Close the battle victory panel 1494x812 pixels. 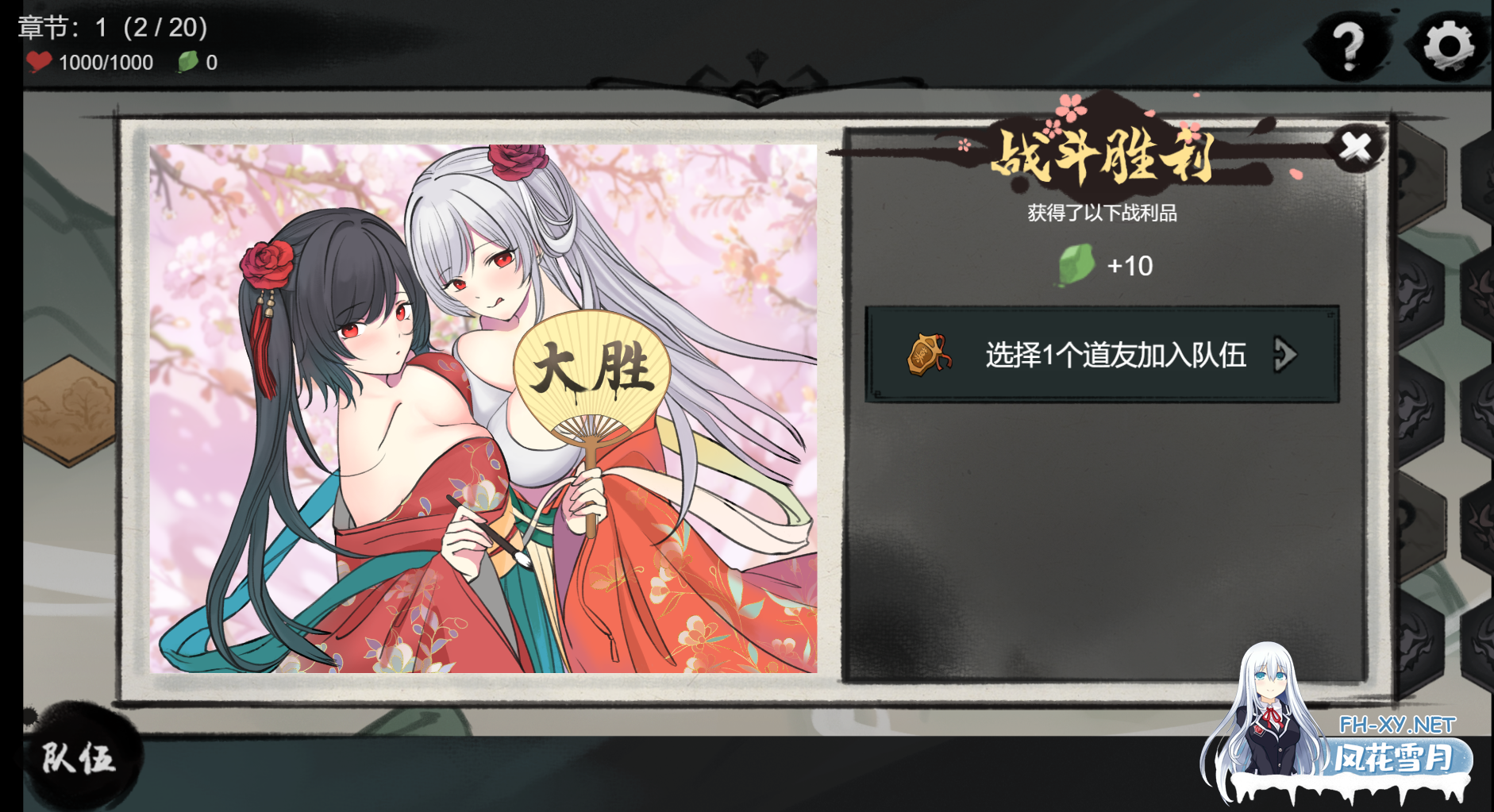coord(1356,148)
